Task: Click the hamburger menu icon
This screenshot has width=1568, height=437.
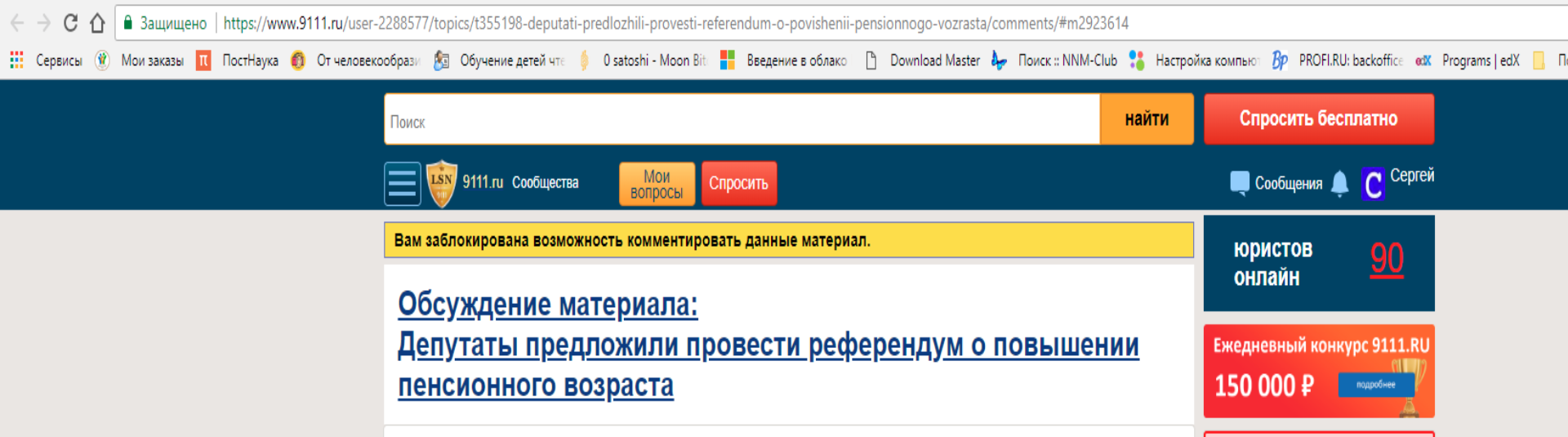Action: pyautogui.click(x=403, y=183)
